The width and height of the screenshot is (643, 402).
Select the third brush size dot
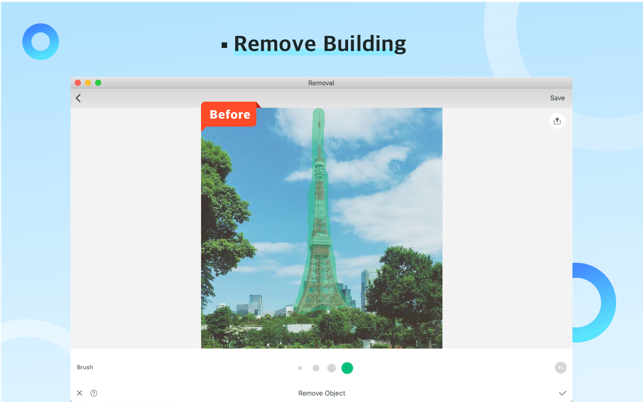point(331,368)
